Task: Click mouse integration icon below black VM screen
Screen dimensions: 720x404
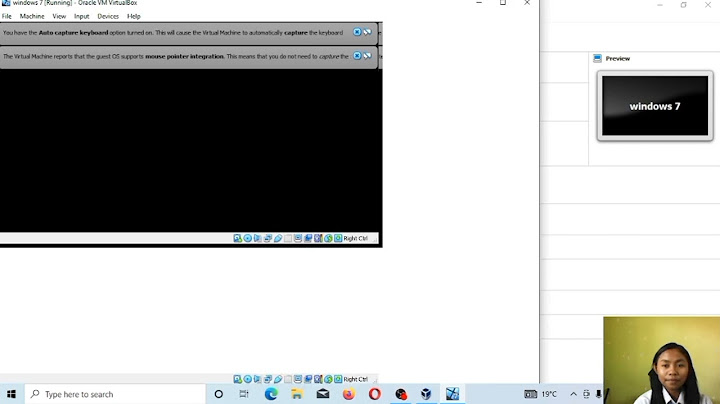Action: 328,238
